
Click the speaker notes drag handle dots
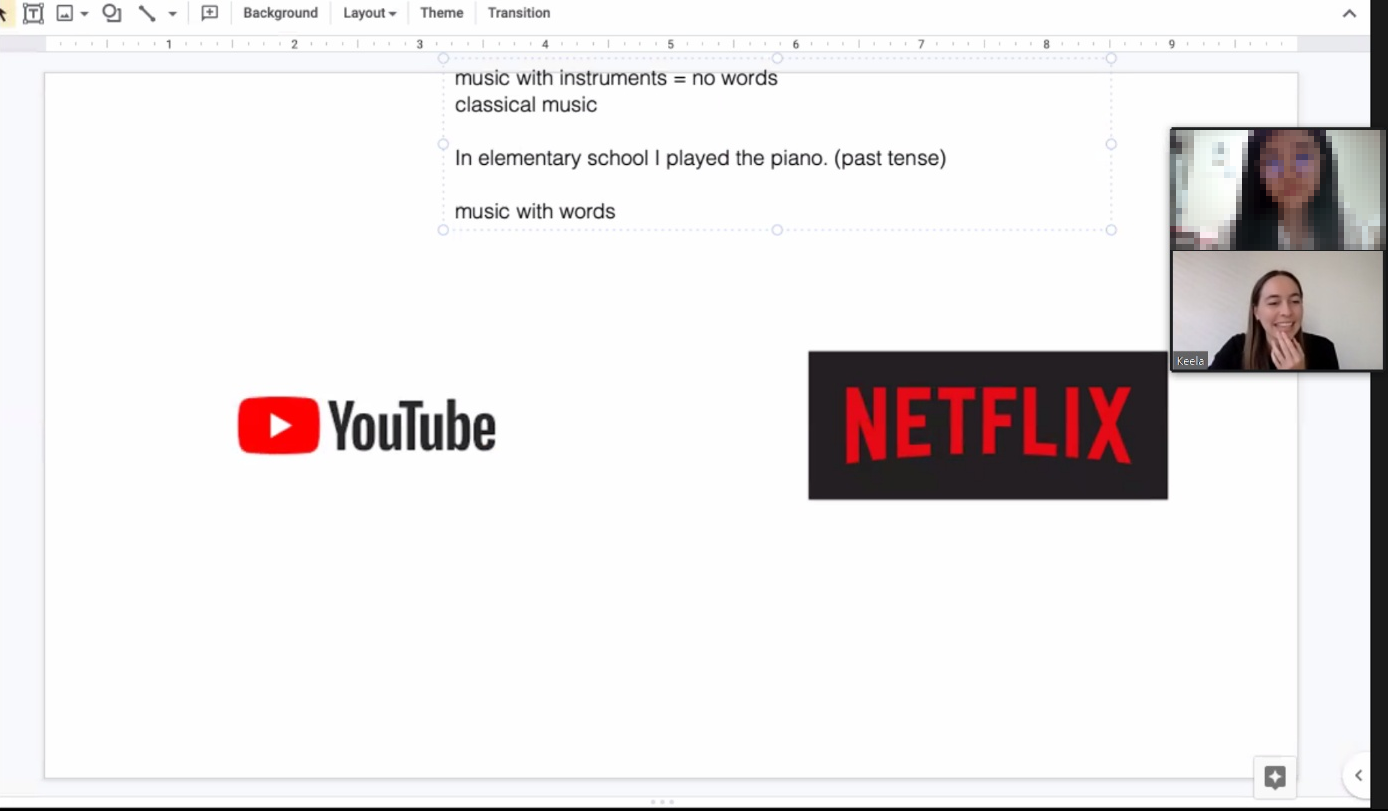(x=662, y=802)
